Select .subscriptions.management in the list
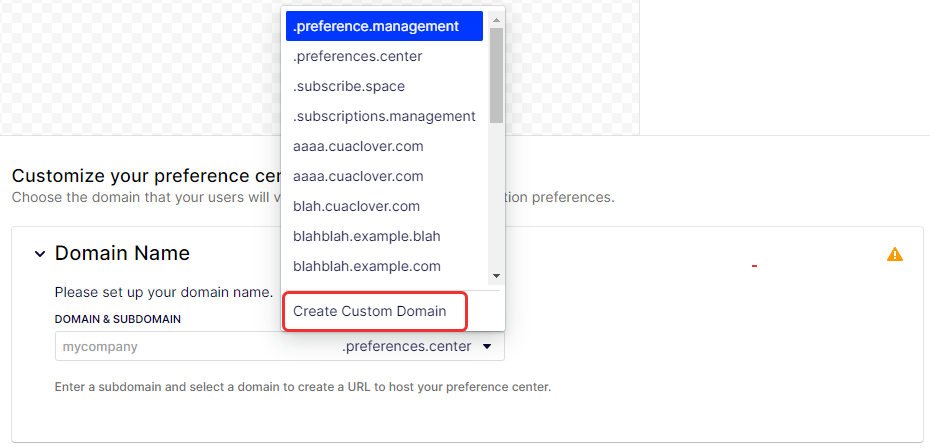930x448 pixels. (384, 116)
